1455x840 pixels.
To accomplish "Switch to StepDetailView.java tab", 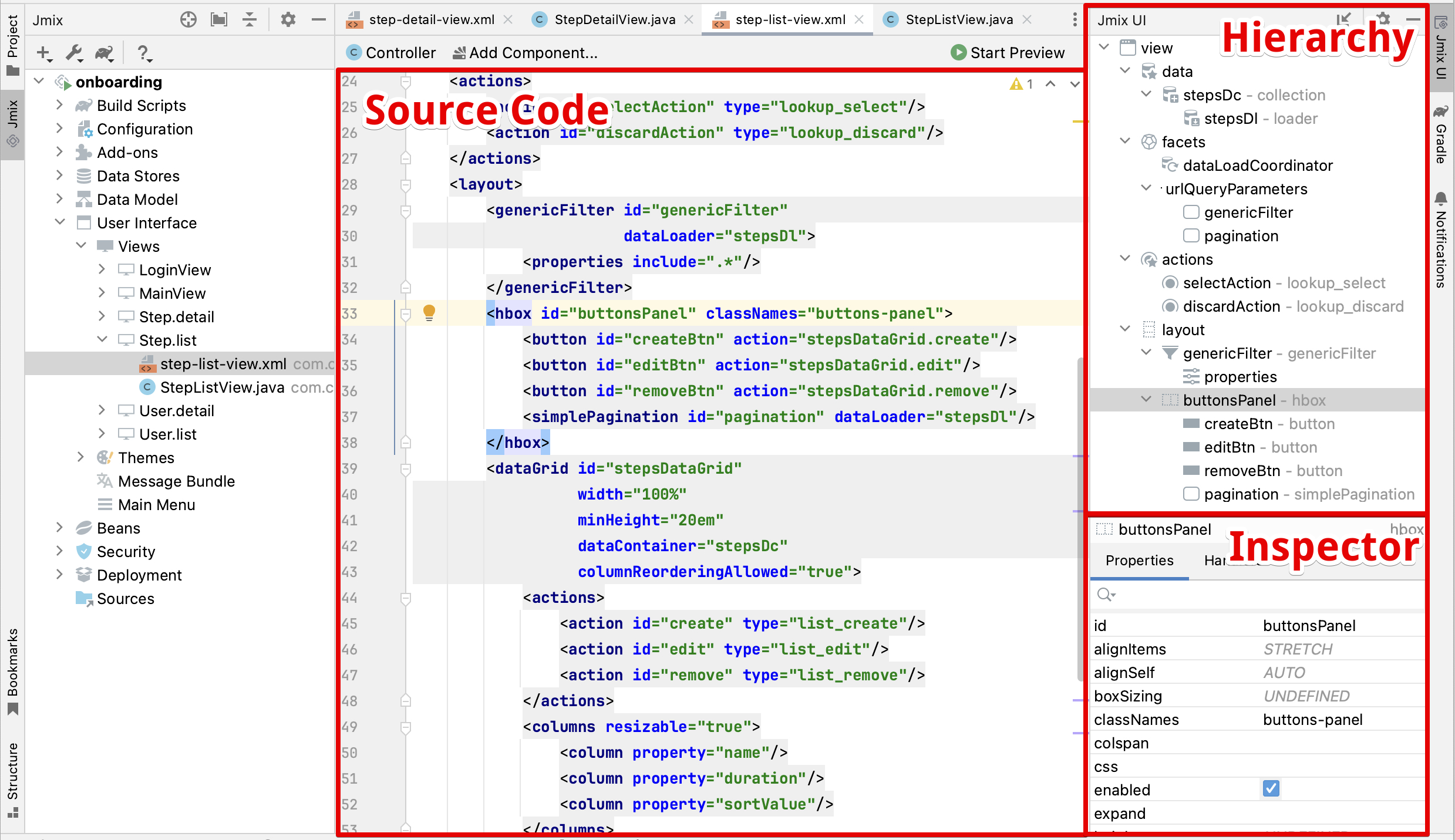I will coord(614,20).
